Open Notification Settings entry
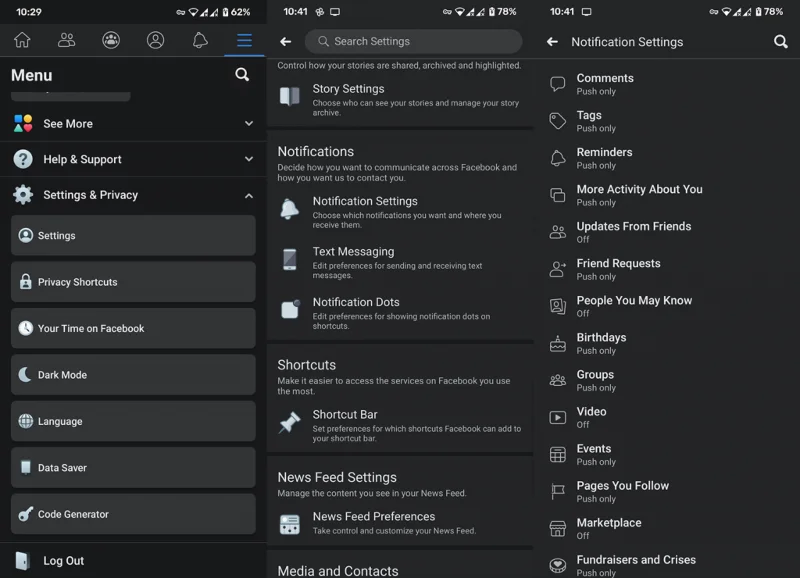 coord(400,212)
